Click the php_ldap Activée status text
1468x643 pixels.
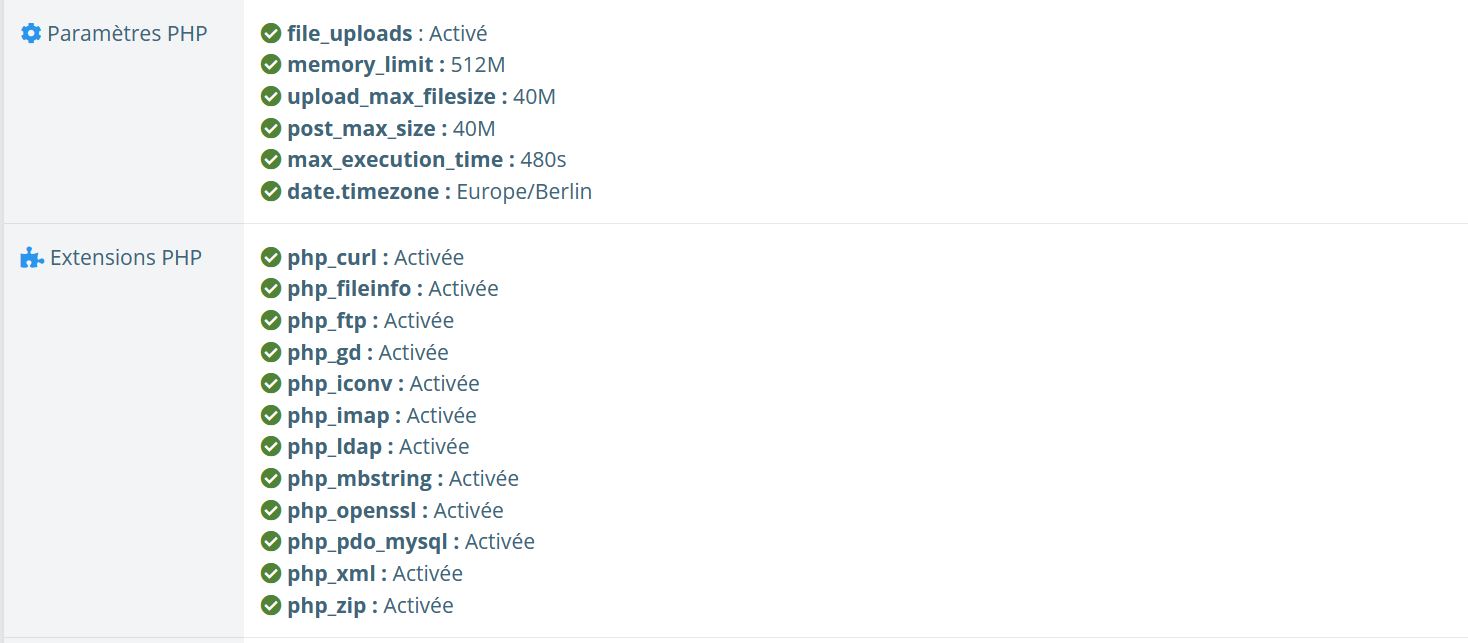click(434, 447)
